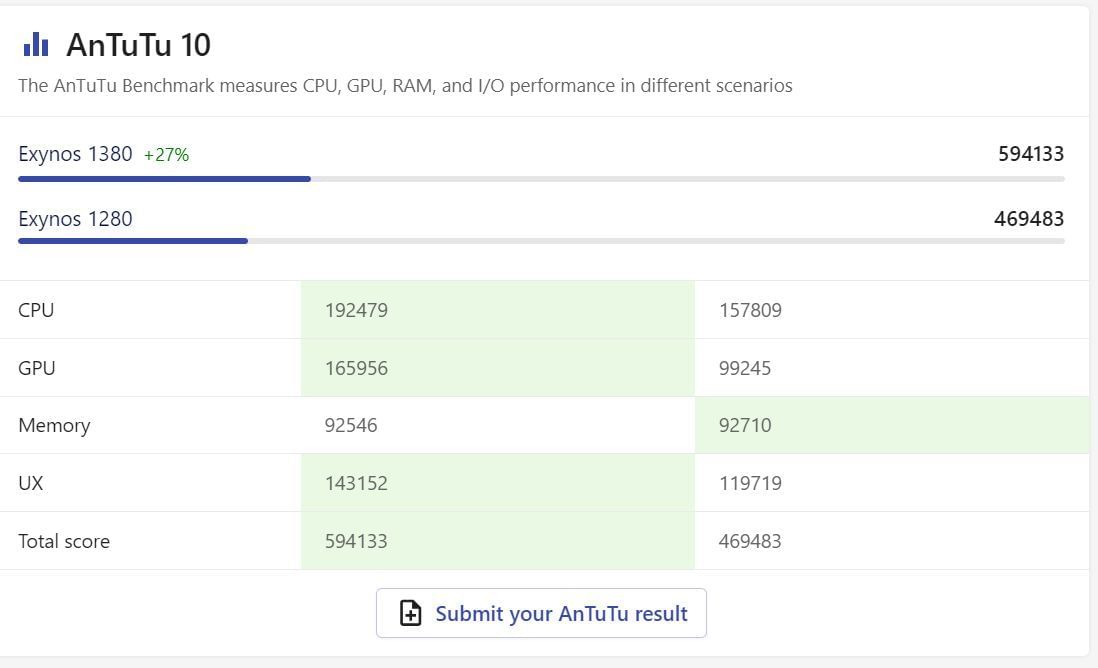Click the bar chart icon beside AnTuTu 10

[35, 44]
